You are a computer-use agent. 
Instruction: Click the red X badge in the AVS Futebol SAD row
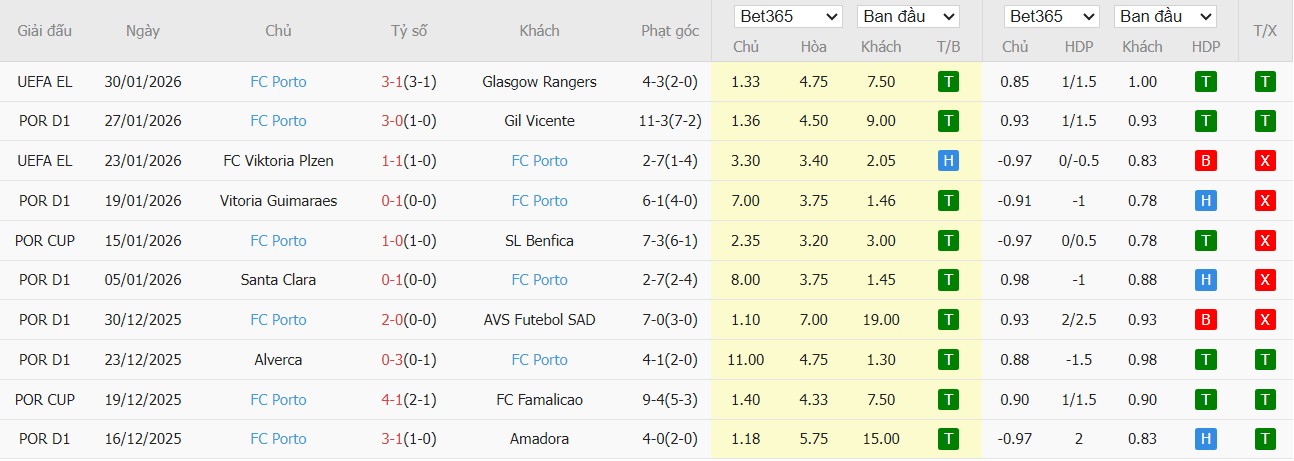tap(1265, 320)
